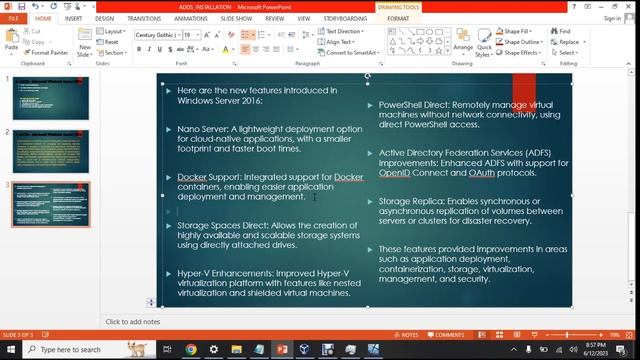
Task: Open Settings gear in taskbar
Action: (213, 349)
